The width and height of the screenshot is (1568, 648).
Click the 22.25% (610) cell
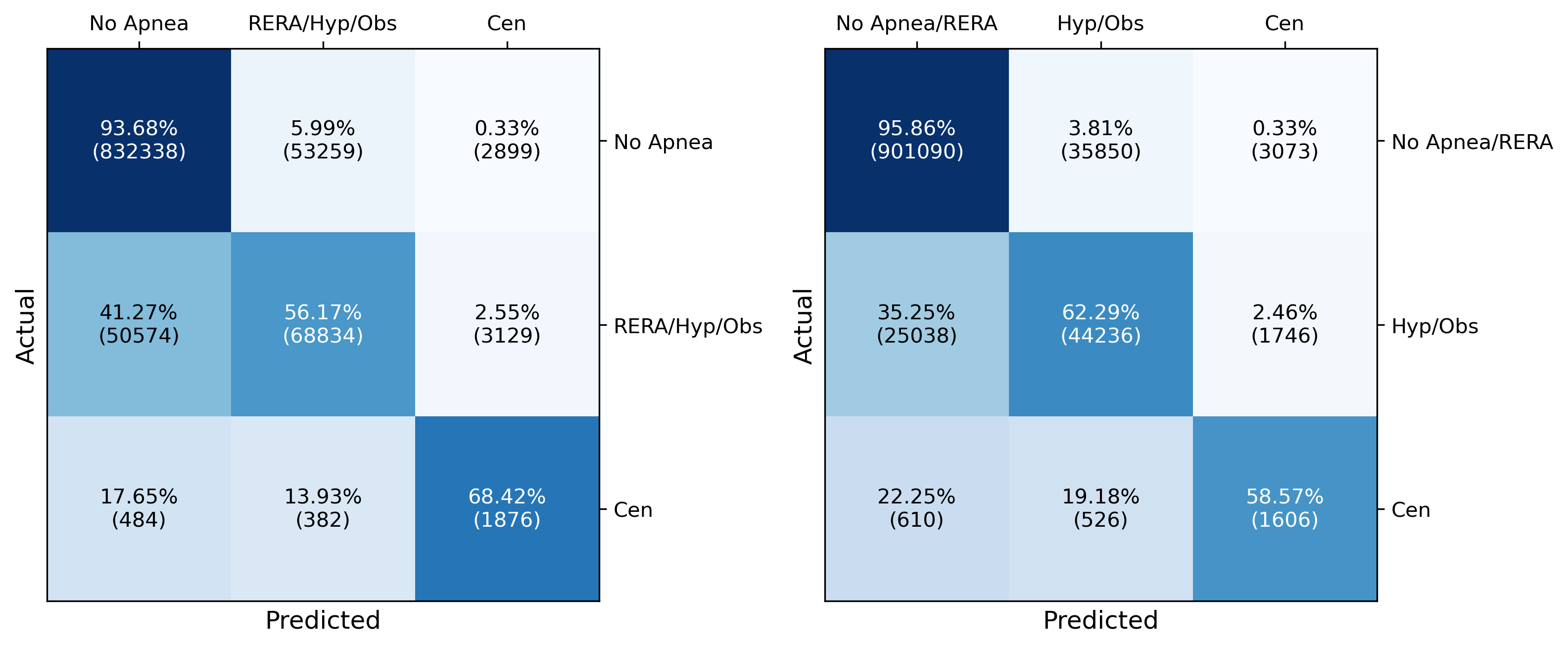pos(917,508)
